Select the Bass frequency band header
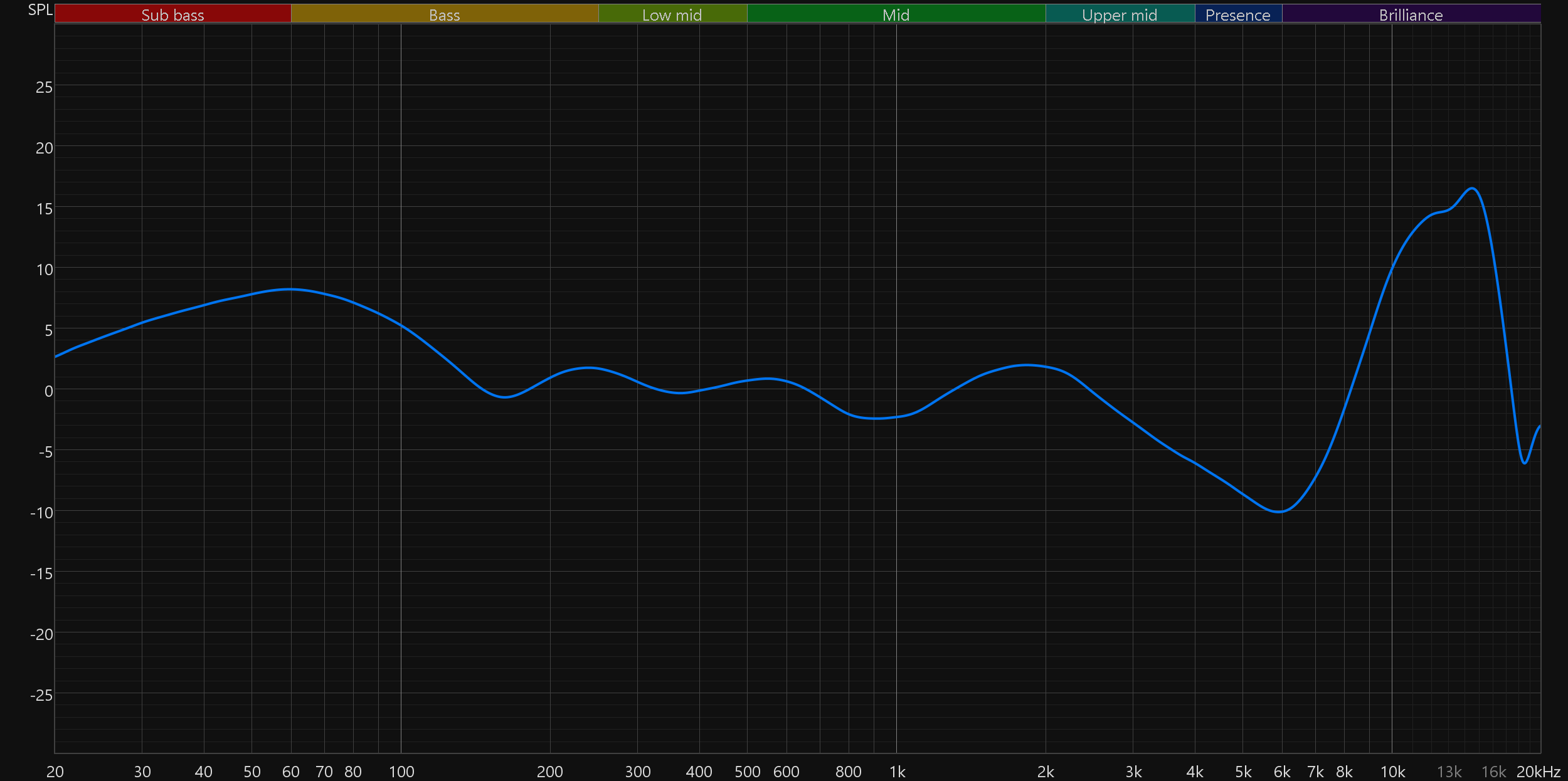The image size is (1568, 781). [x=444, y=14]
